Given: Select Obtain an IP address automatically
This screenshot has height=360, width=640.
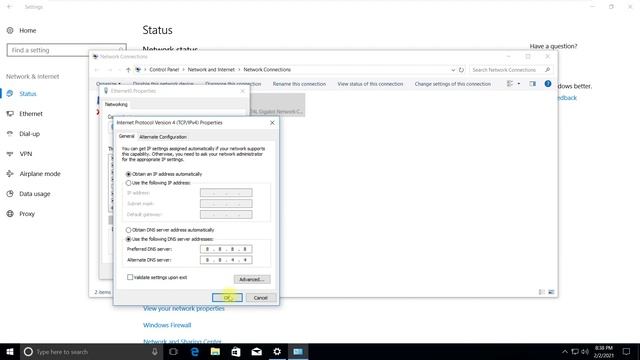Looking at the screenshot, I should [129, 174].
